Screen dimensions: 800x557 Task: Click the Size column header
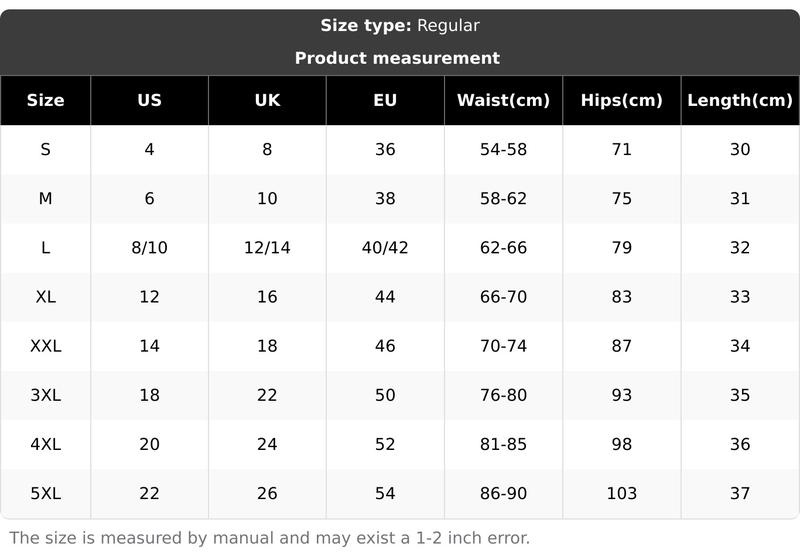[x=45, y=100]
